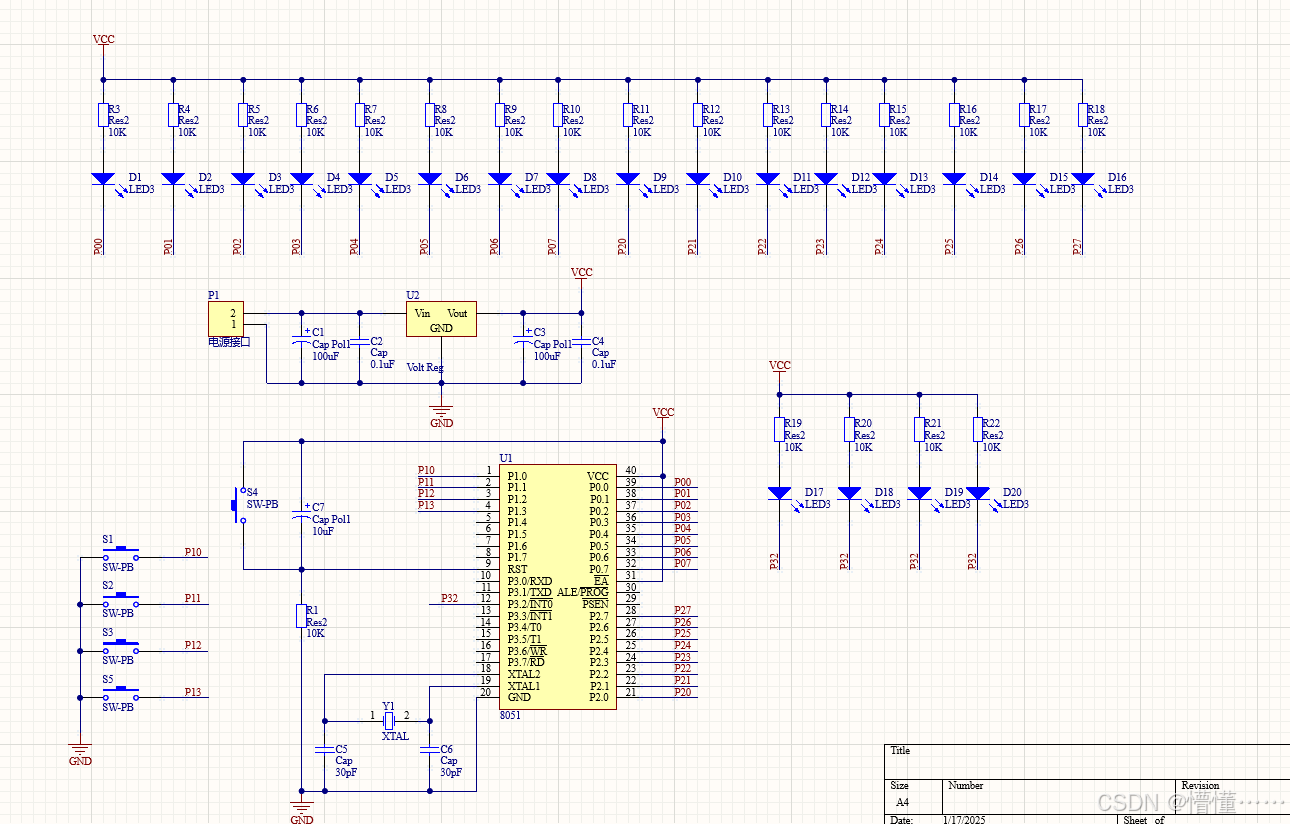Select capacitor C4 symbol
1290x824 pixels.
pos(582,342)
